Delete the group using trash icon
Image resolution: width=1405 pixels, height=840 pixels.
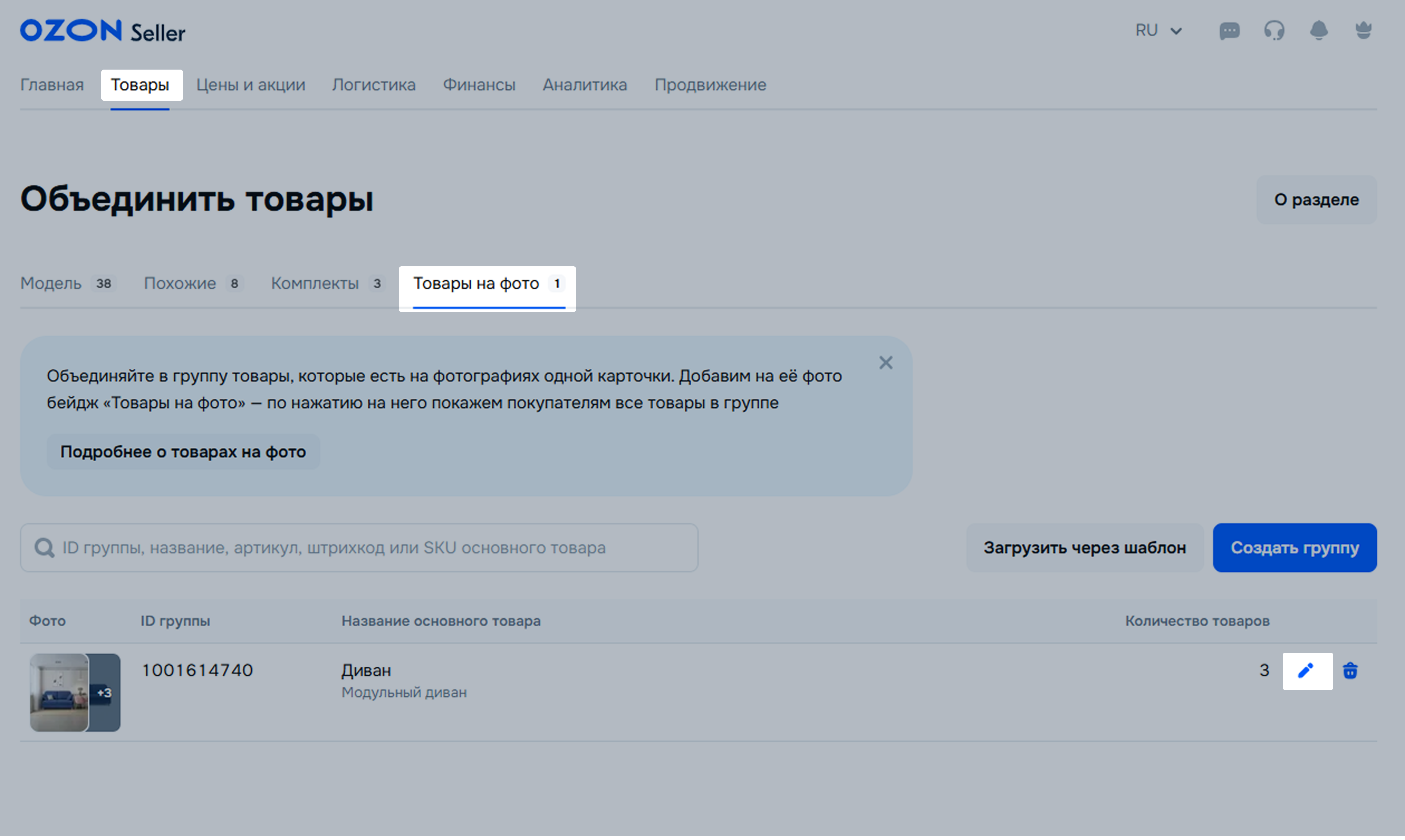[1350, 671]
